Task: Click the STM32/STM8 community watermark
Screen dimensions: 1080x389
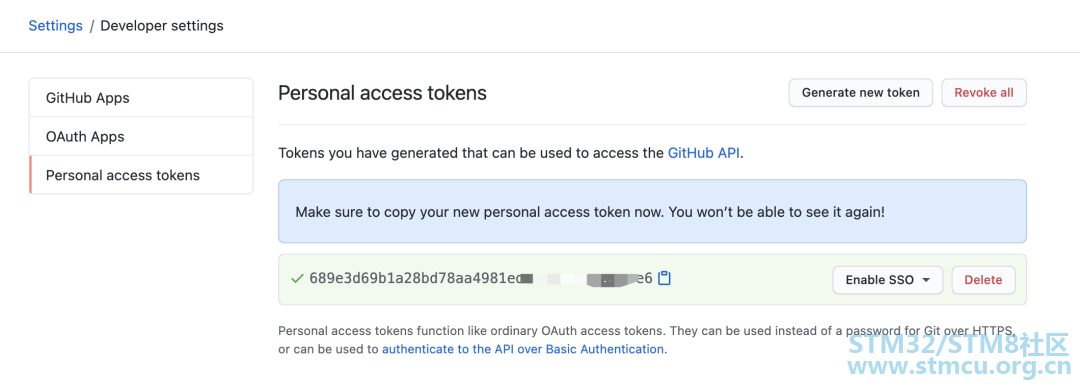Action: pos(959,342)
